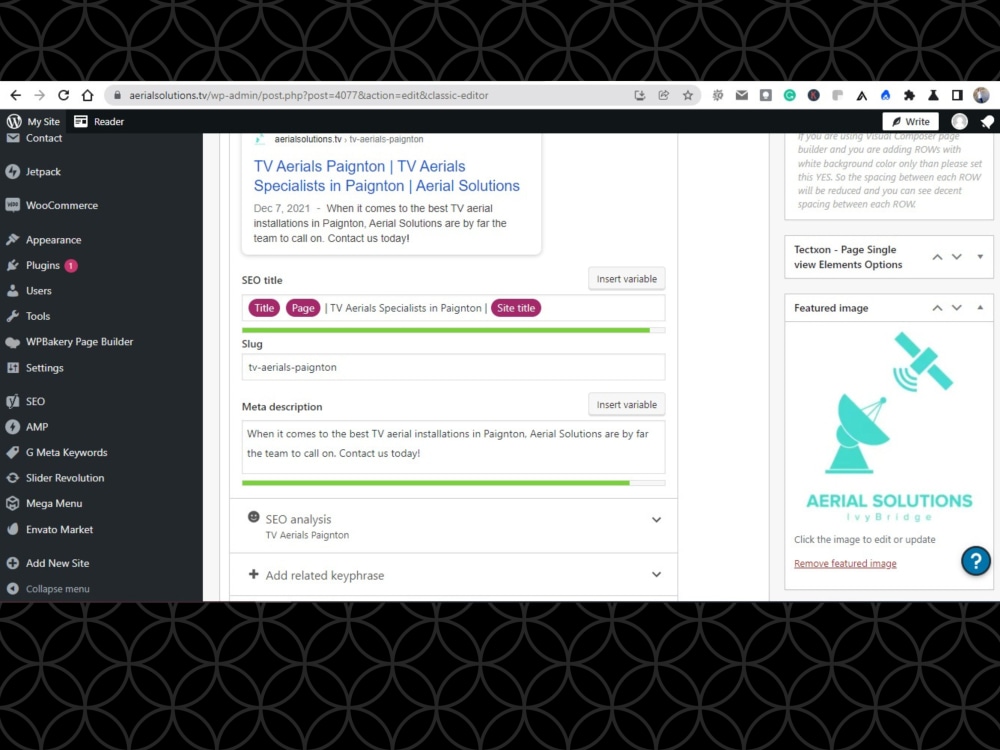Click the WordPress logo My Site

tap(33, 121)
